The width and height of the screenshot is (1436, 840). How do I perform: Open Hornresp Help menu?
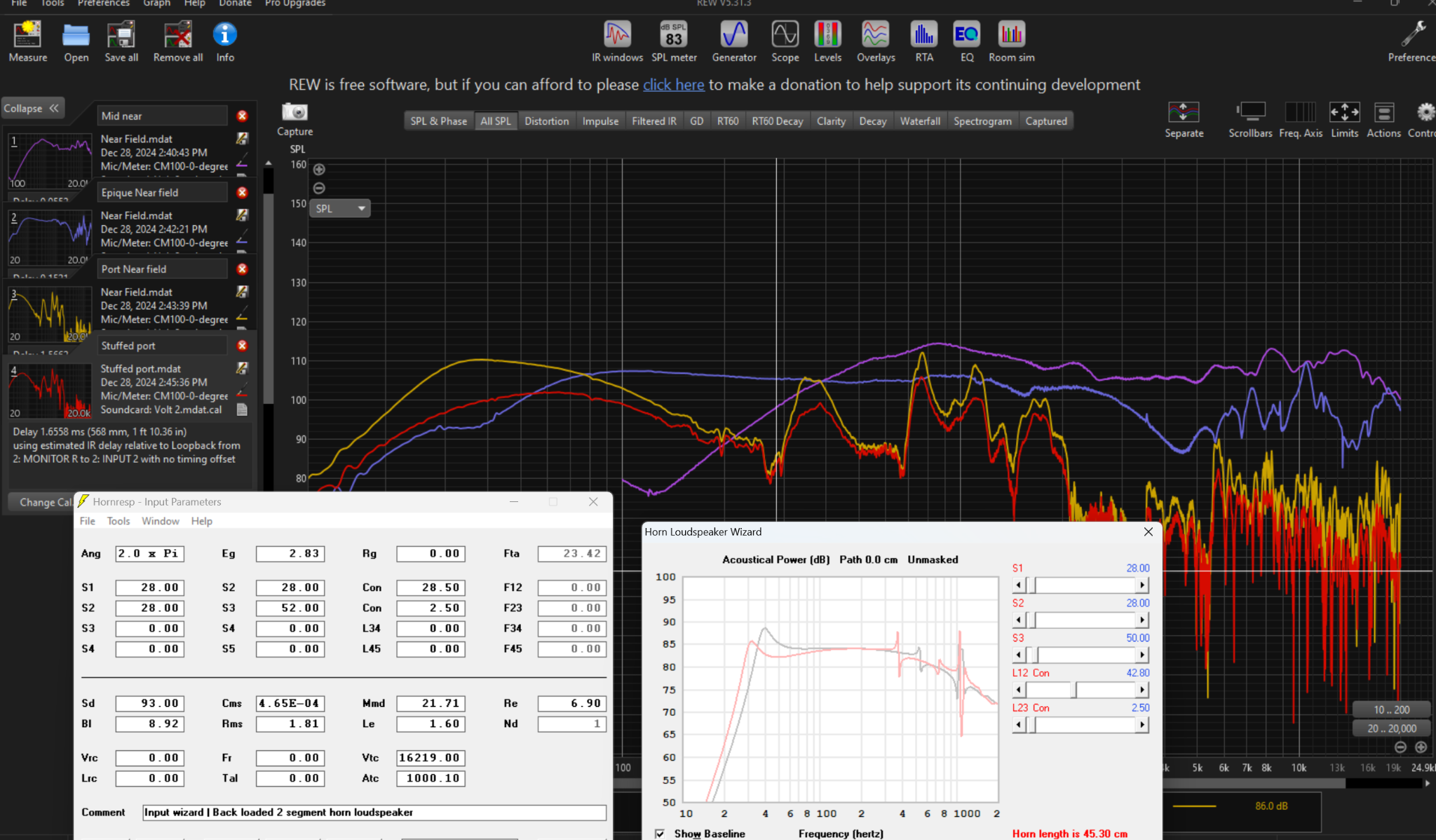(x=201, y=521)
